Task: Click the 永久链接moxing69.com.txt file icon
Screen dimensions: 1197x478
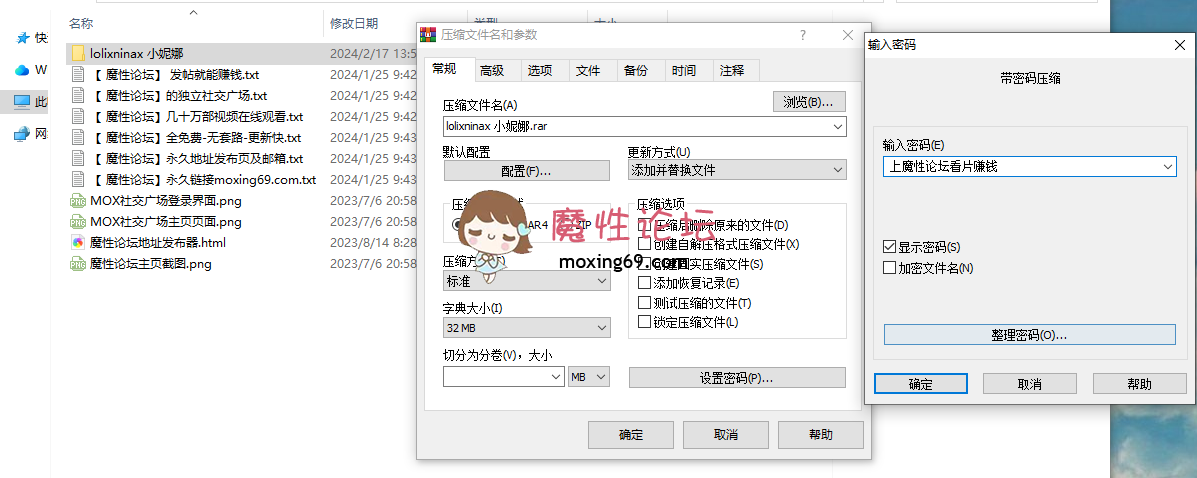Action: click(78, 179)
